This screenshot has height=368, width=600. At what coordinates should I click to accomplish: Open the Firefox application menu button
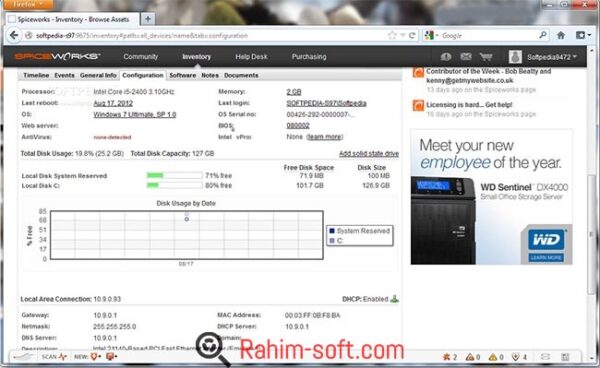pyautogui.click(x=27, y=4)
